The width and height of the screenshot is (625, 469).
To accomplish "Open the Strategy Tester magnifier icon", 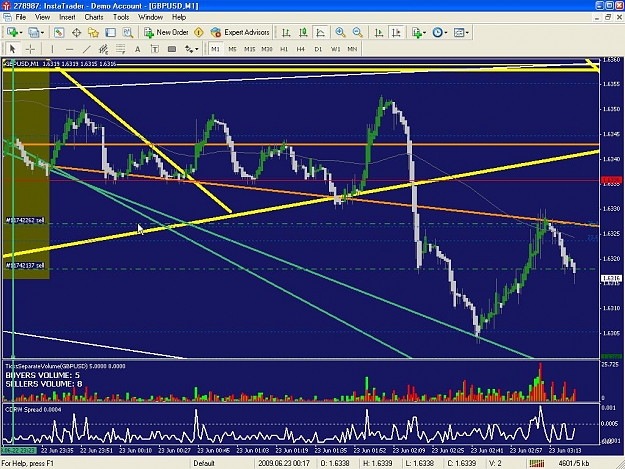I will [x=128, y=33].
